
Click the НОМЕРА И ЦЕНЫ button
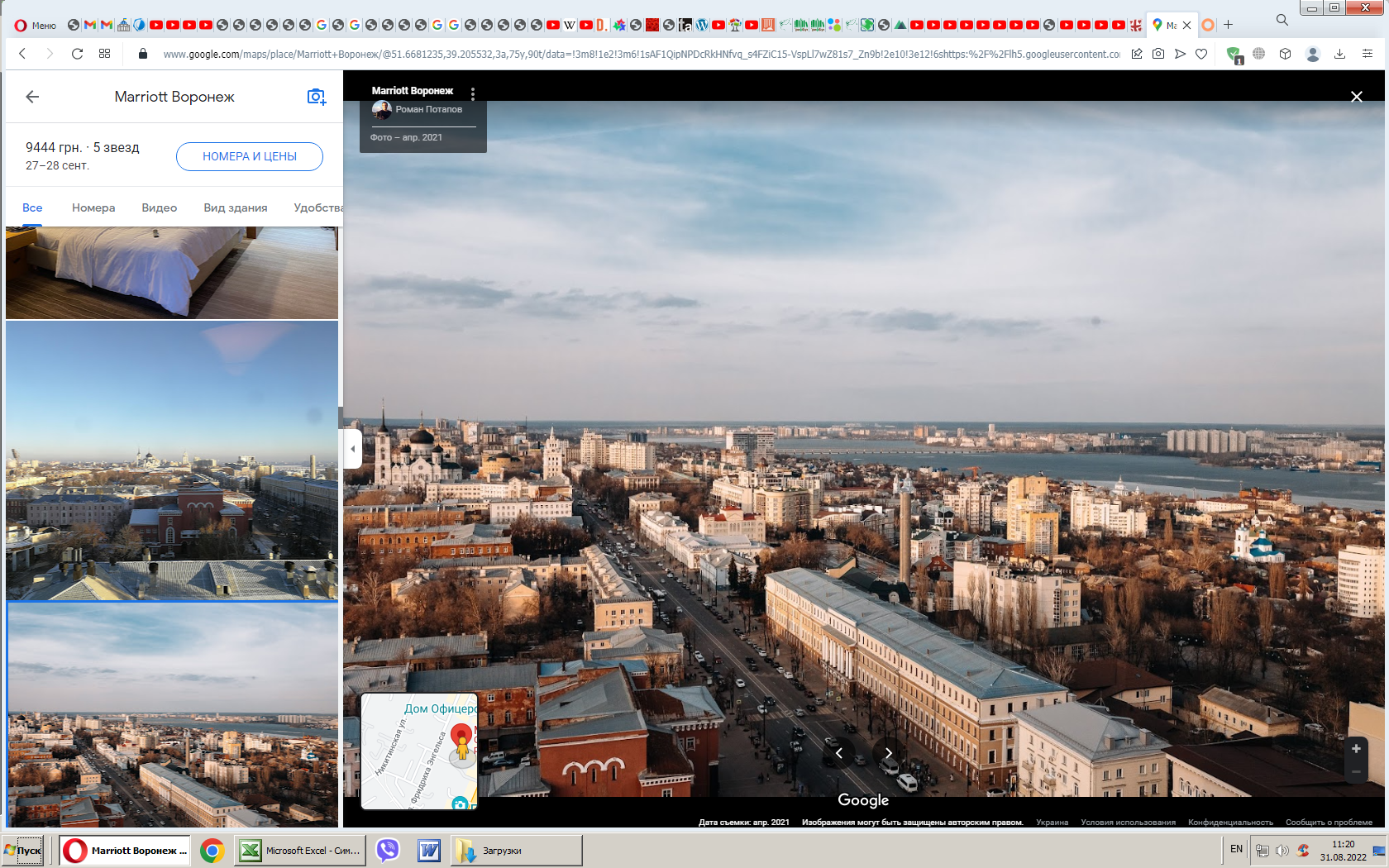250,156
